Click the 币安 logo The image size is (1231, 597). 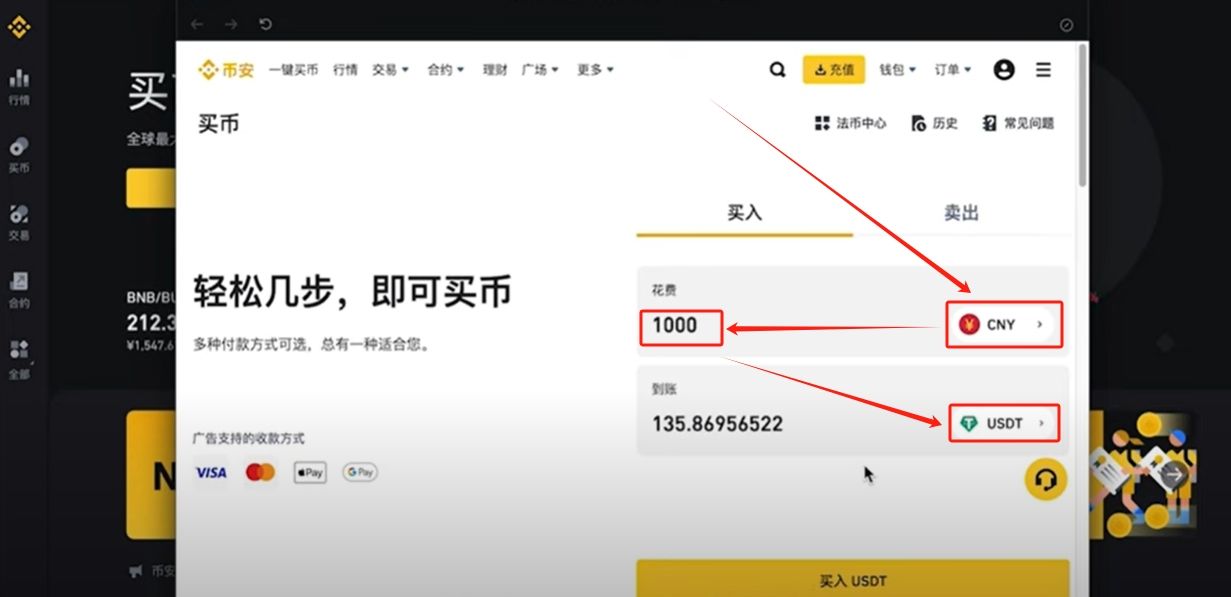coord(226,70)
